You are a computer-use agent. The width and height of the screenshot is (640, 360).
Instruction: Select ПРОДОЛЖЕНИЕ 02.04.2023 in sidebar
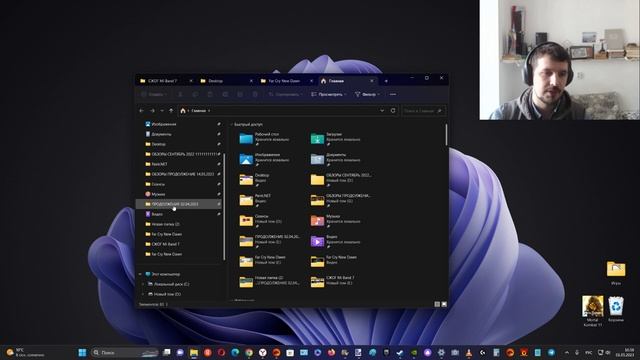click(x=179, y=204)
